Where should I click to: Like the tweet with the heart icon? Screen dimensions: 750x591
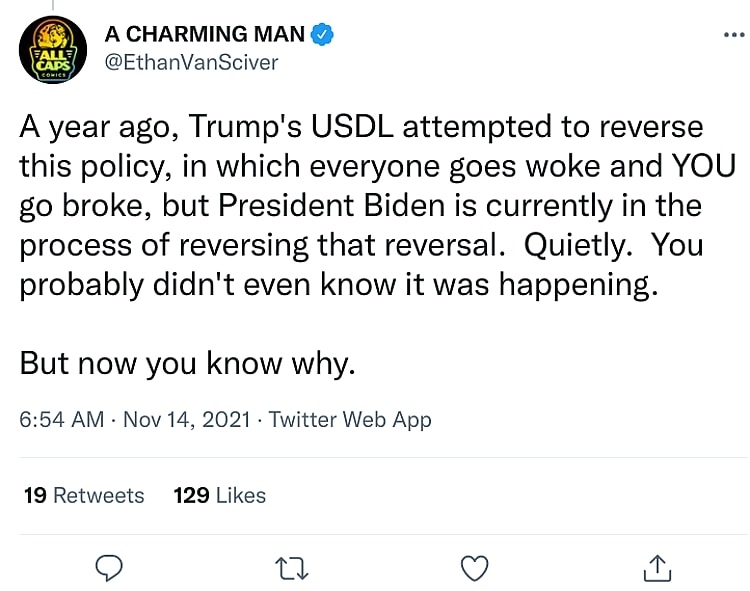click(474, 568)
